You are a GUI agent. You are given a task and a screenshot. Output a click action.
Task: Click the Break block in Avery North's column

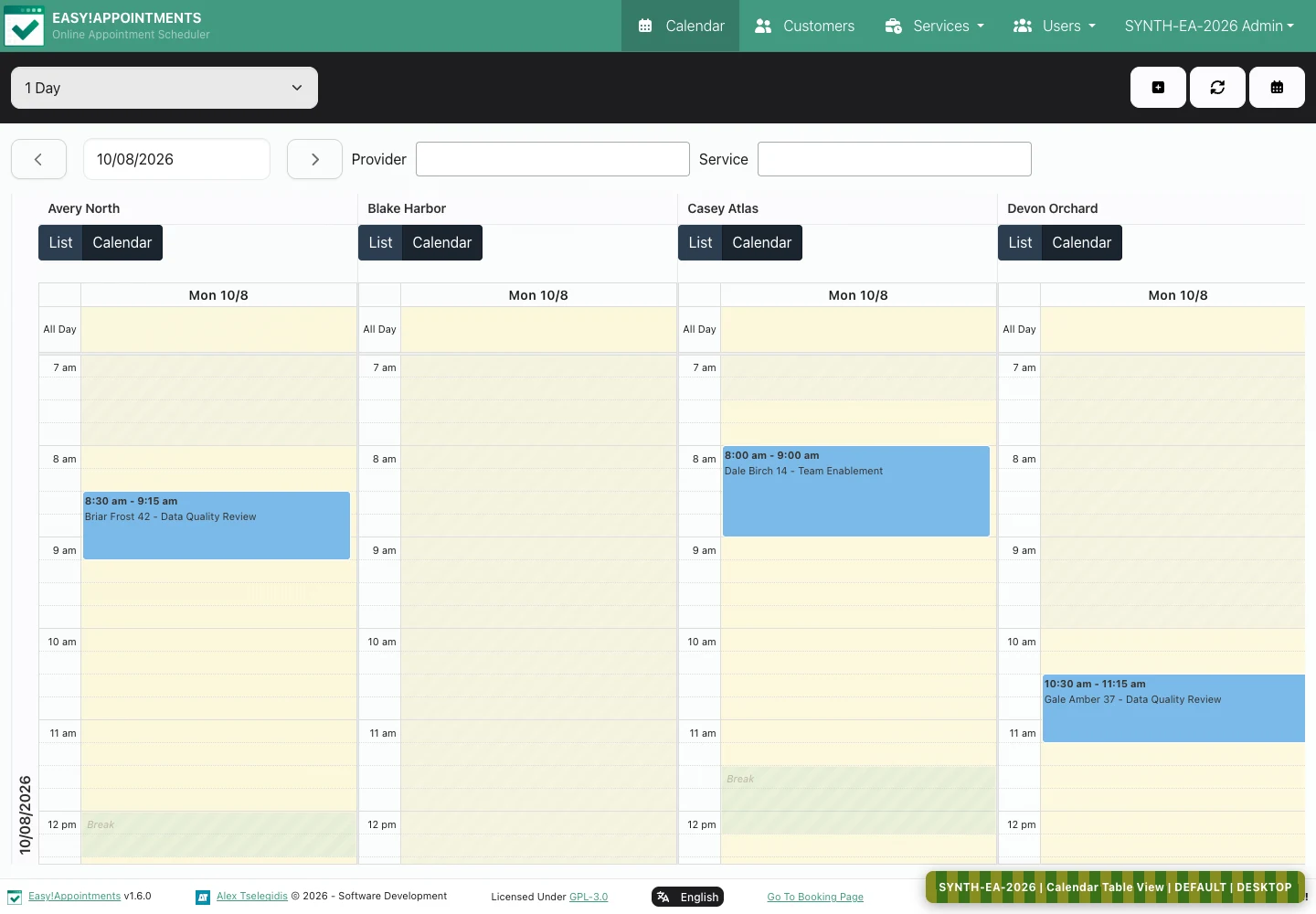(218, 834)
